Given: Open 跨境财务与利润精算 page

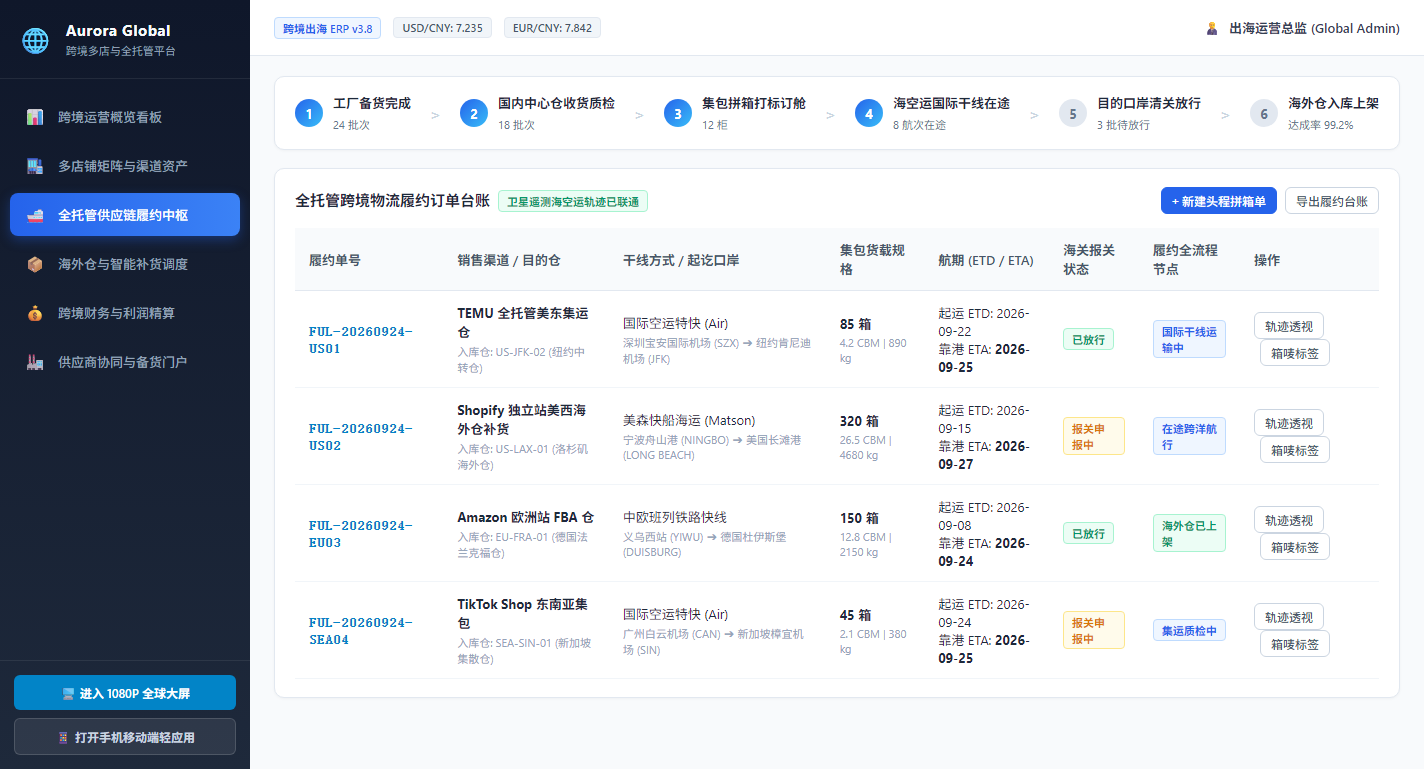Looking at the screenshot, I should coord(125,313).
